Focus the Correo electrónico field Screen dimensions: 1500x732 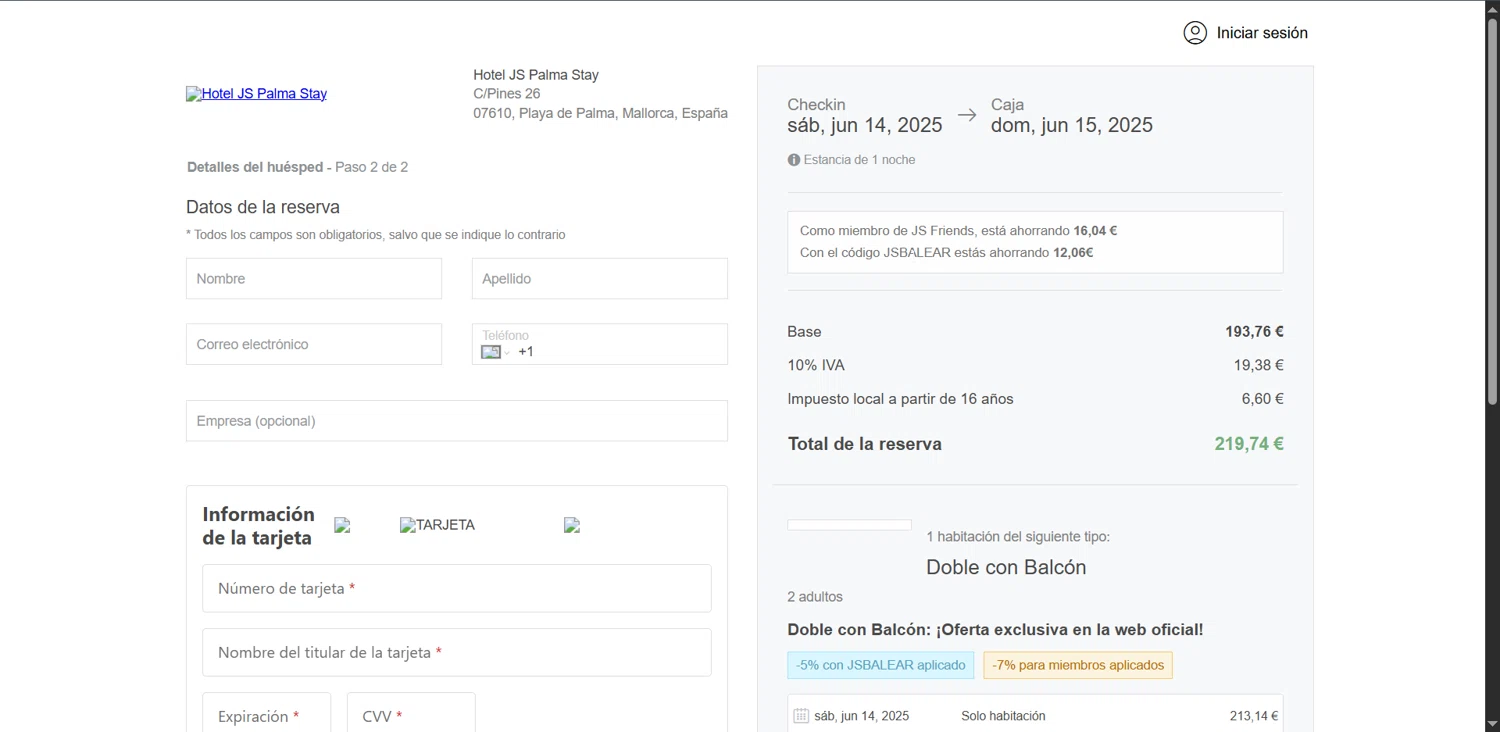point(314,344)
